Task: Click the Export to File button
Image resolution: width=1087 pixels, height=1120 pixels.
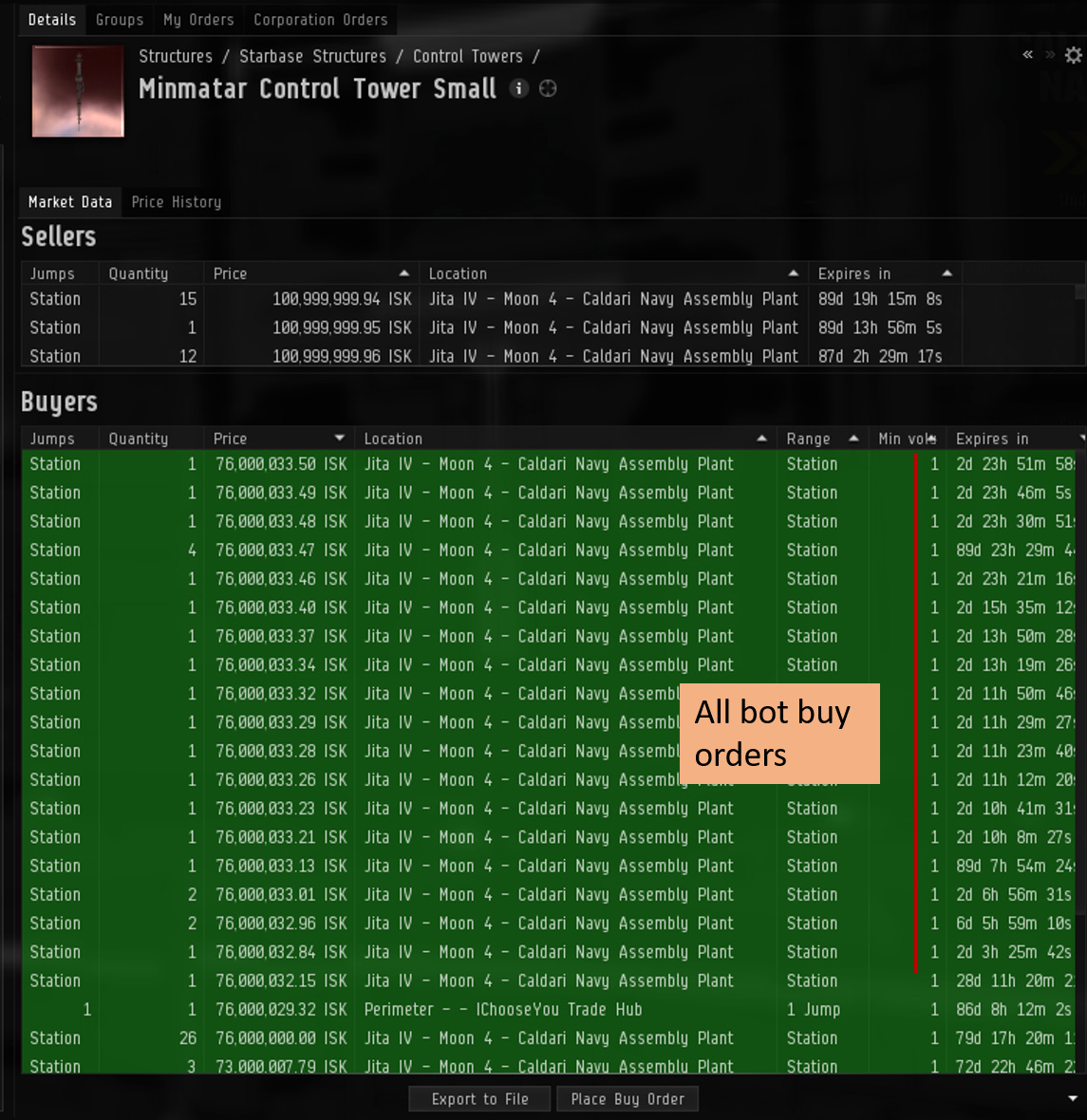Action: pyautogui.click(x=479, y=1099)
